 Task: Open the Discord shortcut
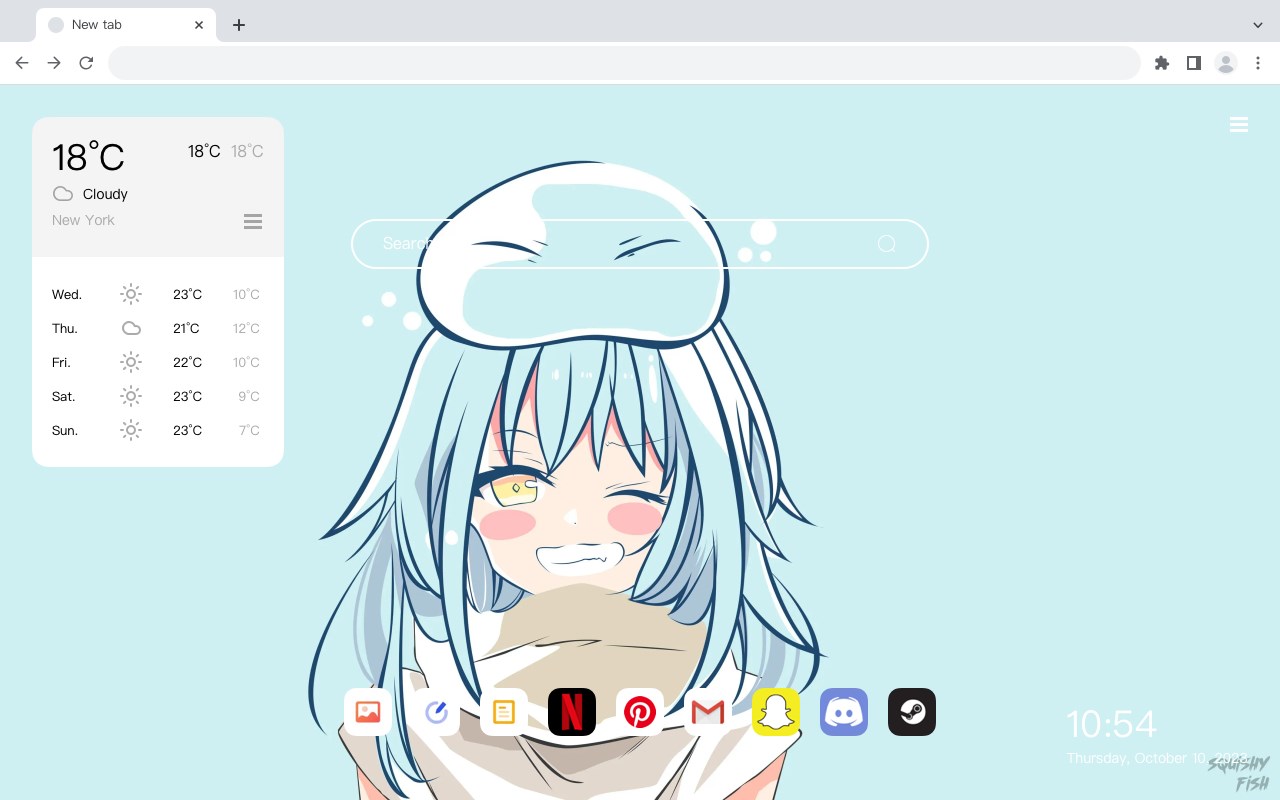(844, 712)
